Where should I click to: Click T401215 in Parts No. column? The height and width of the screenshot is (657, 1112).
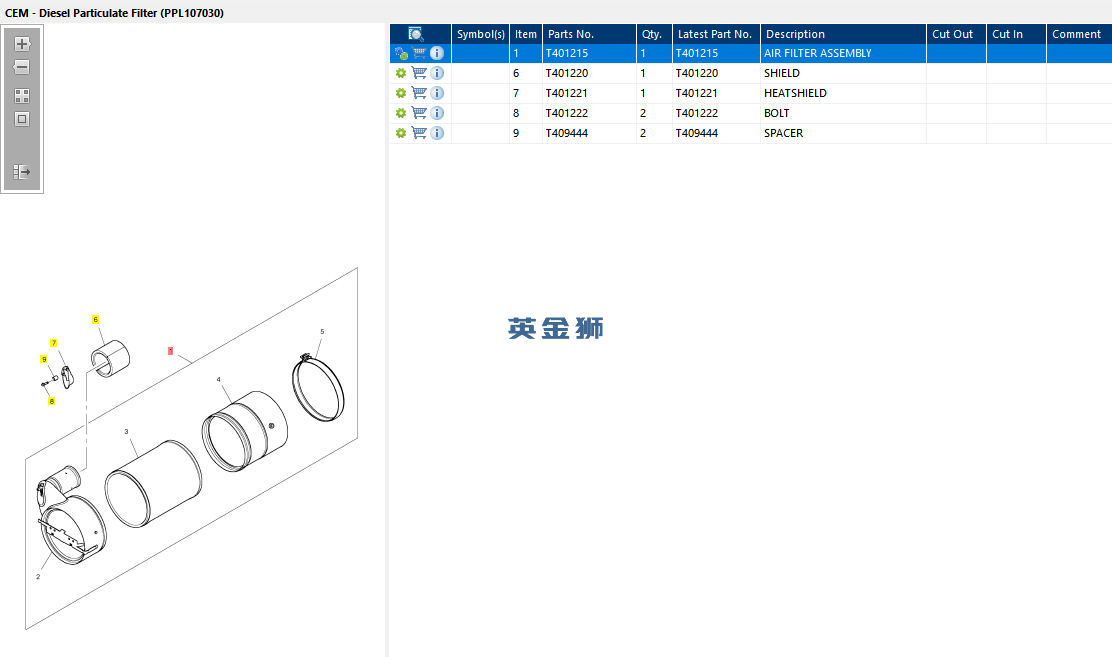click(567, 53)
